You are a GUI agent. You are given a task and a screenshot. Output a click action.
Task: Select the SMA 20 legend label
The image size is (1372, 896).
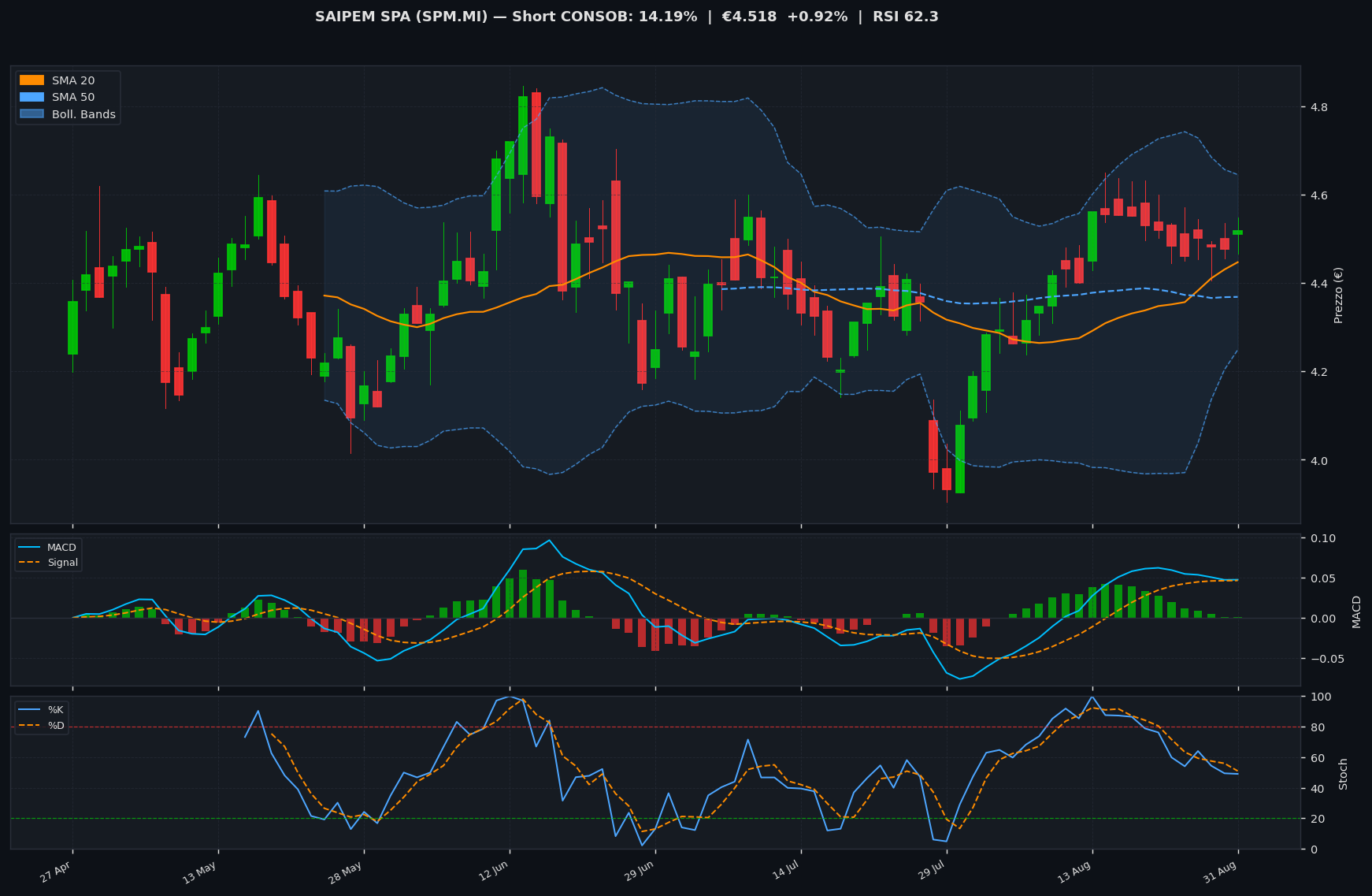(x=73, y=80)
